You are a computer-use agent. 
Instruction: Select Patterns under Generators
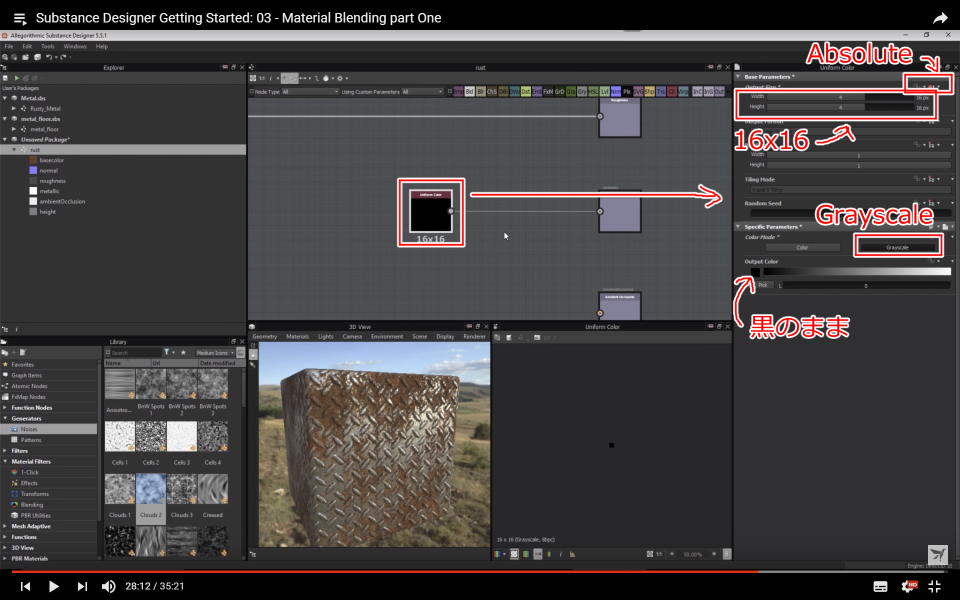point(31,440)
